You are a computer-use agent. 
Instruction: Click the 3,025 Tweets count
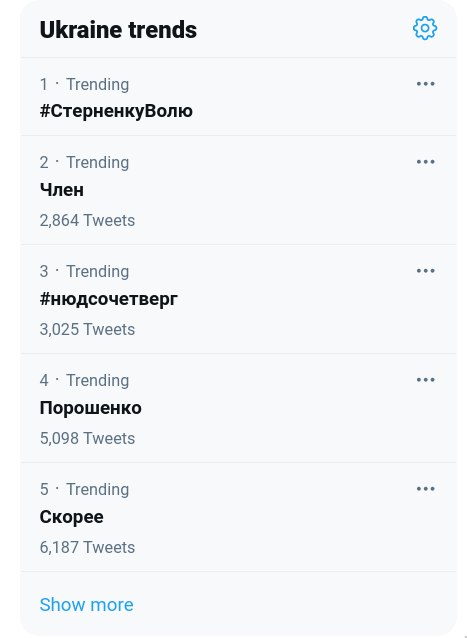point(87,330)
